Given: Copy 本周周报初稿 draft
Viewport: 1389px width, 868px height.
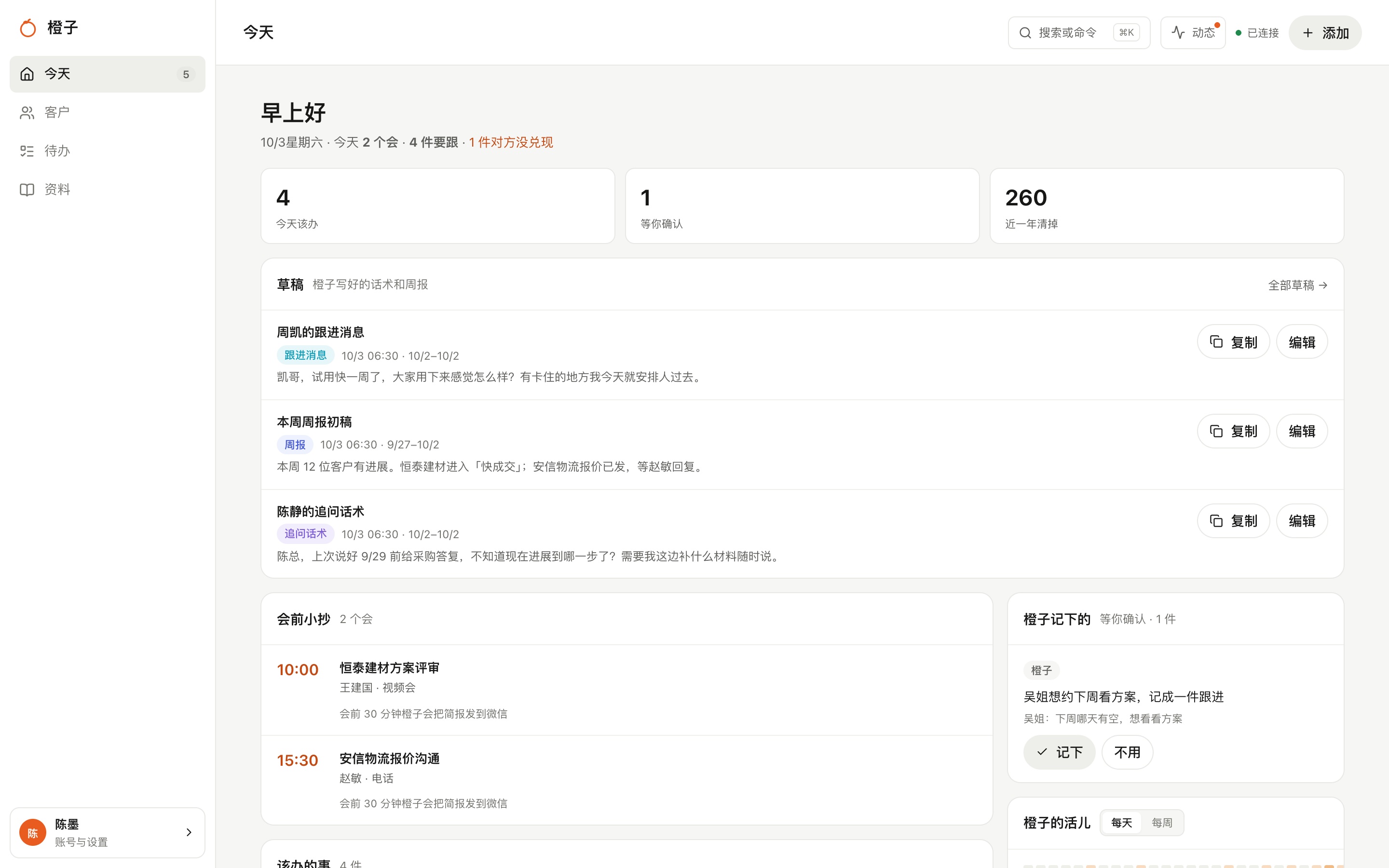Looking at the screenshot, I should (1233, 431).
